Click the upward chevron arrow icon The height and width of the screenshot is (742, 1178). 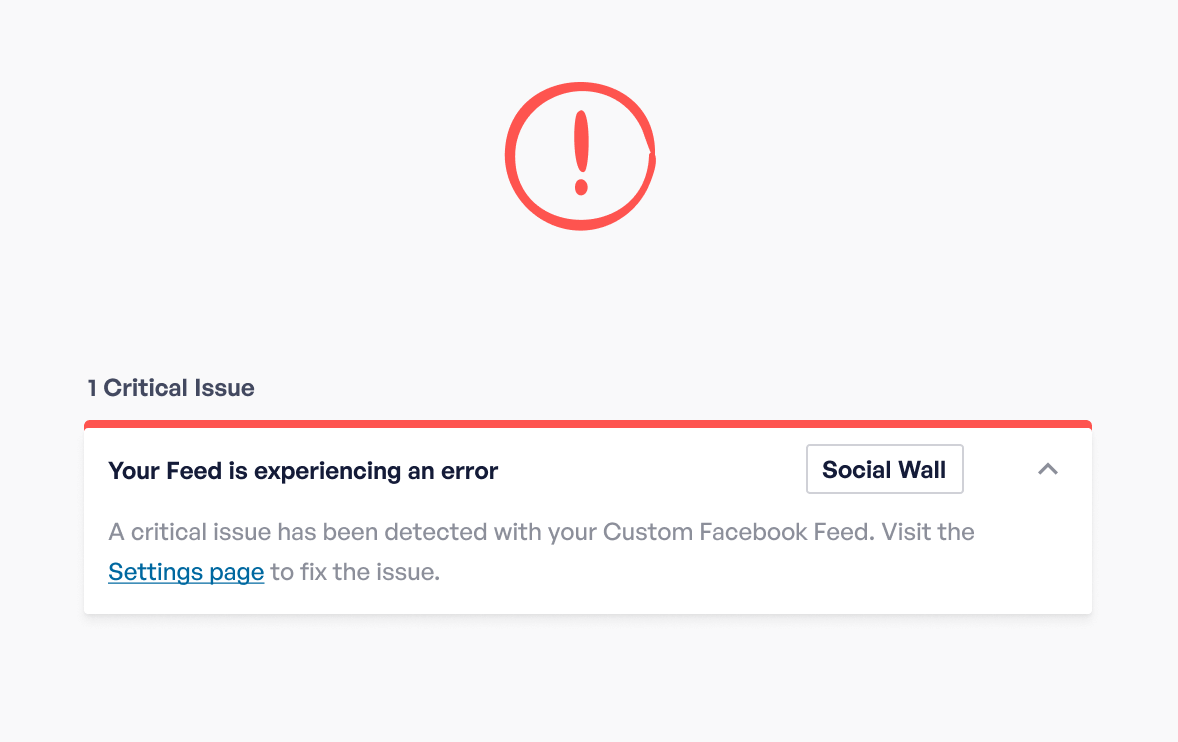tap(1047, 469)
